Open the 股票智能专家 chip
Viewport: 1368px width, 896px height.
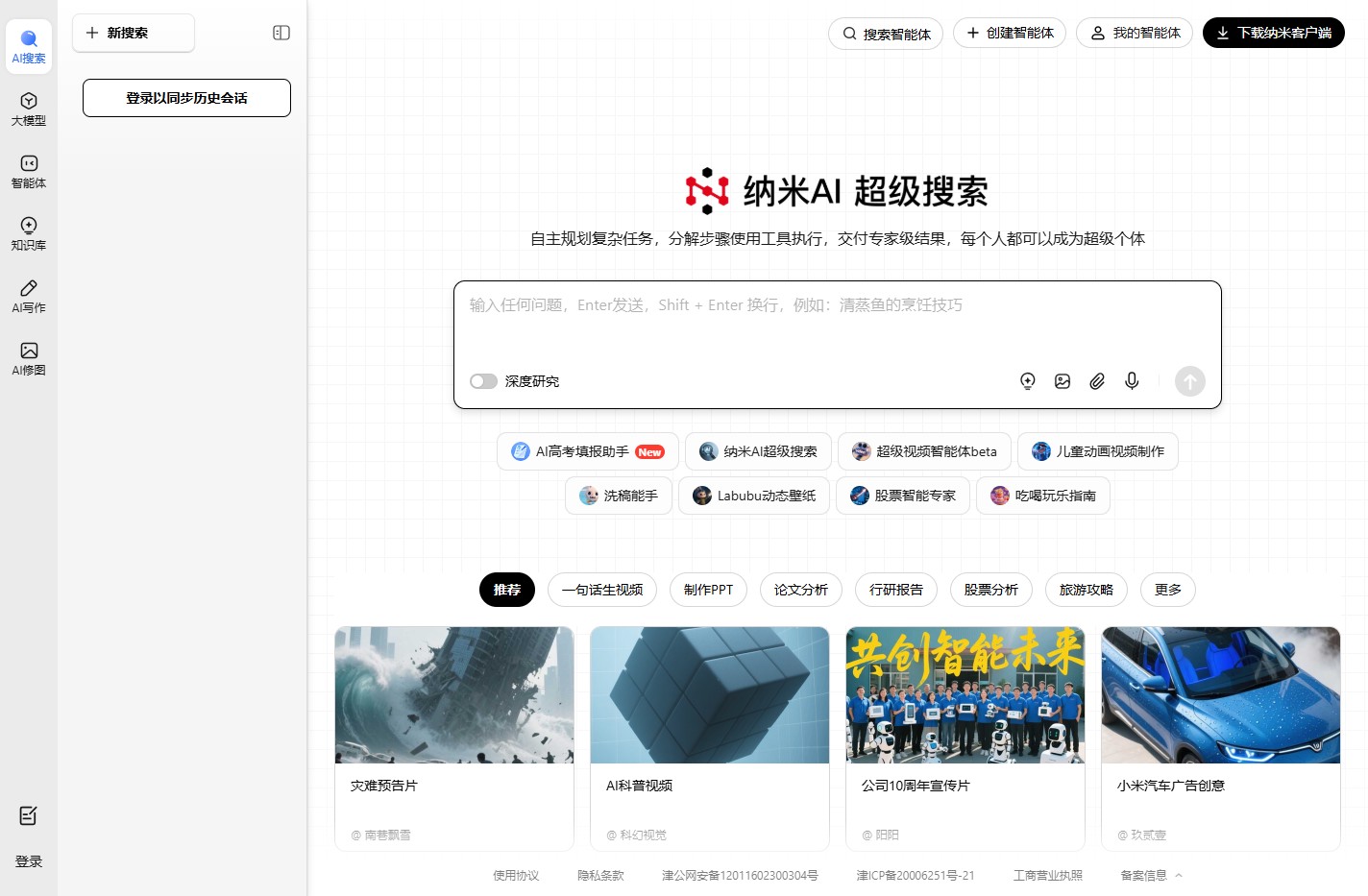903,496
